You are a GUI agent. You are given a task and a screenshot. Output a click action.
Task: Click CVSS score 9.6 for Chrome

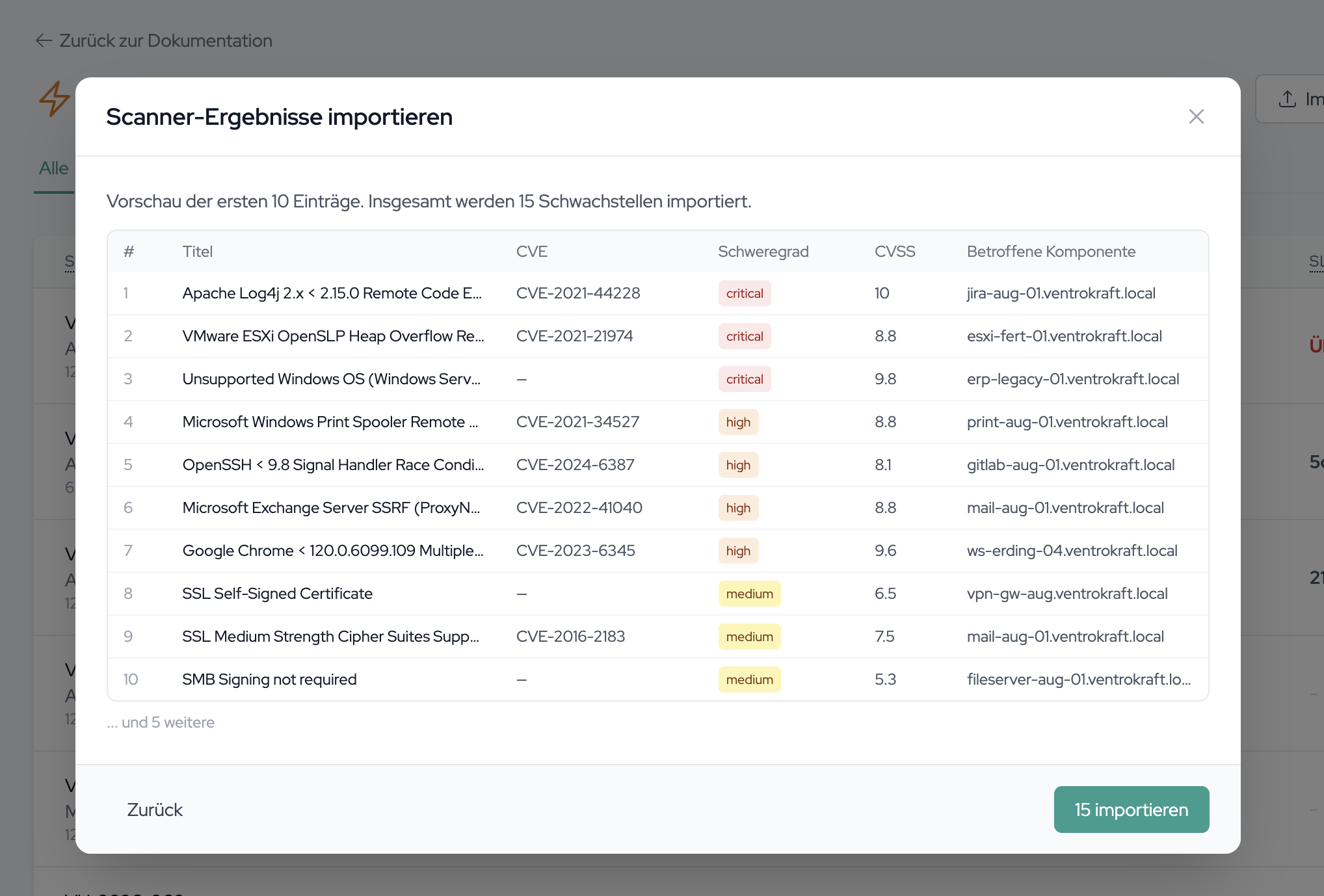[x=885, y=551]
